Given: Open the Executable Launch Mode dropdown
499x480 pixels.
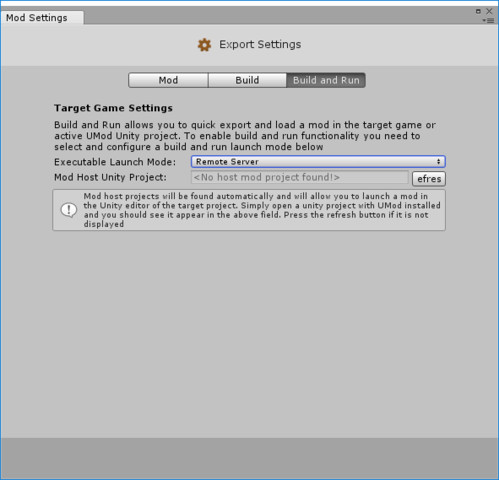Looking at the screenshot, I should tap(318, 162).
